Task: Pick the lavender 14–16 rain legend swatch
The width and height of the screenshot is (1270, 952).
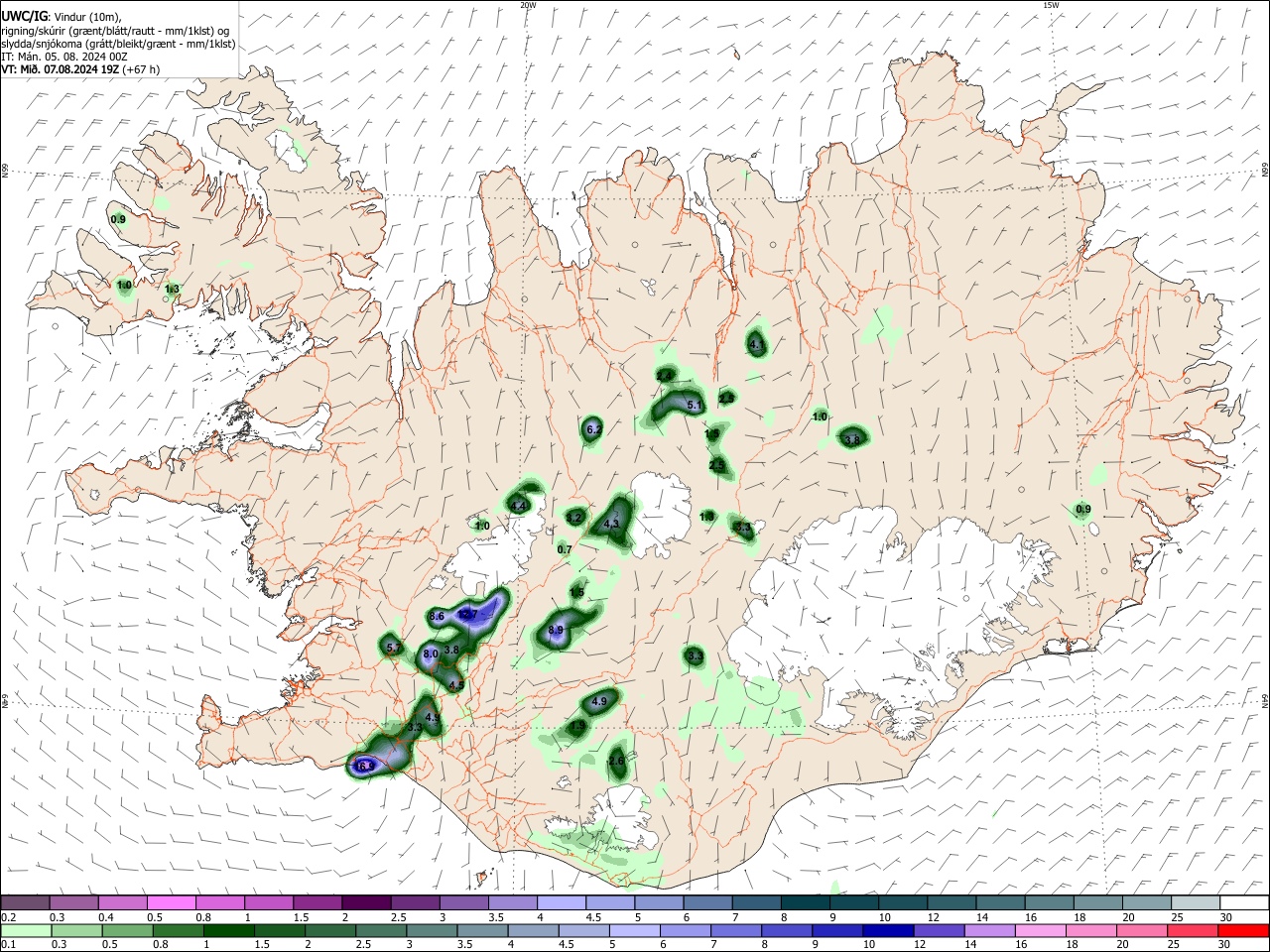Action: pos(989,930)
